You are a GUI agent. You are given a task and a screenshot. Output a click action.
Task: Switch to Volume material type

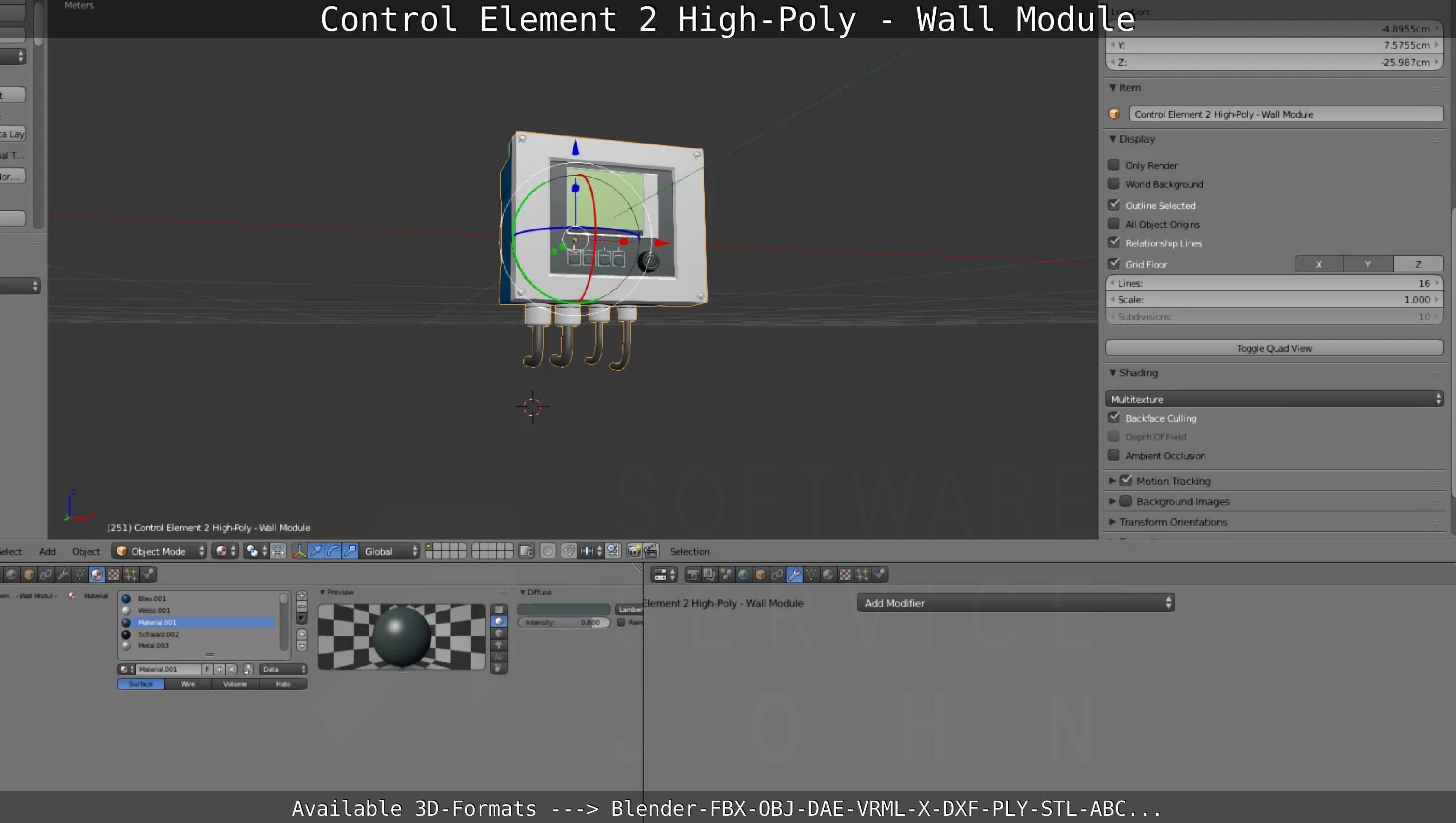235,684
